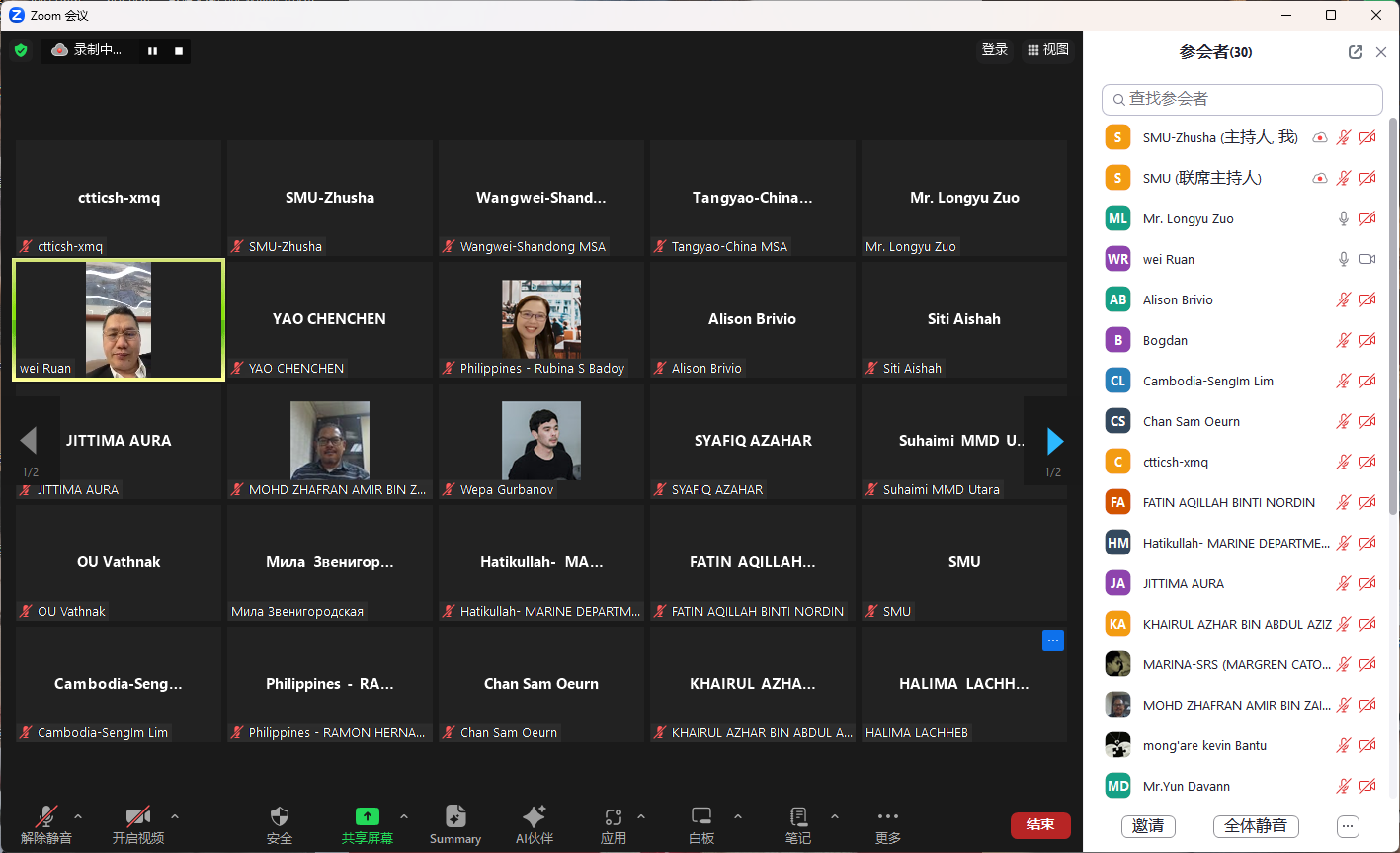This screenshot has width=1400, height=853.
Task: Click the 全体静音 mute all button
Action: click(x=1255, y=826)
